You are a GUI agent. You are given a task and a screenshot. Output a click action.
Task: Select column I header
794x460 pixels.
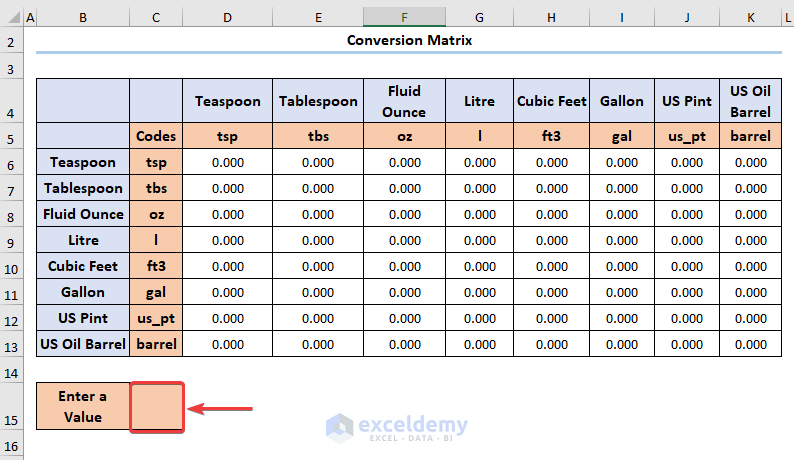pyautogui.click(x=622, y=18)
